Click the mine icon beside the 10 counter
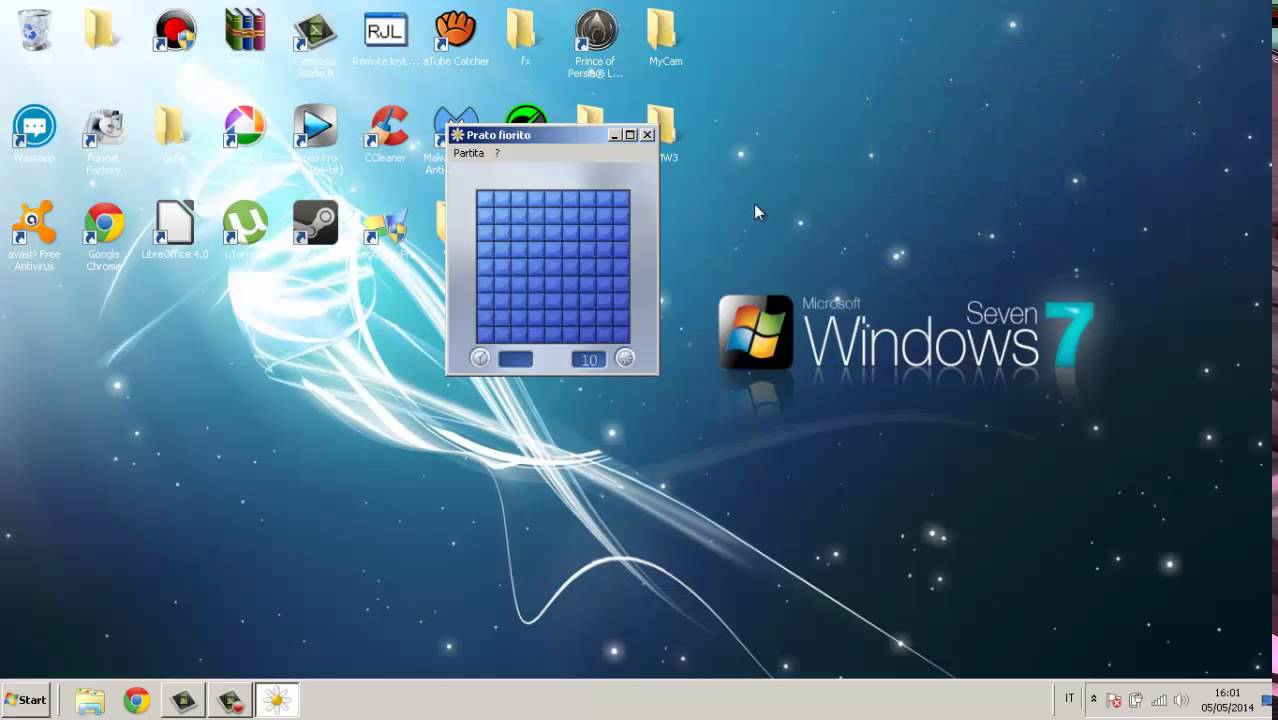The width and height of the screenshot is (1278, 720). click(625, 358)
